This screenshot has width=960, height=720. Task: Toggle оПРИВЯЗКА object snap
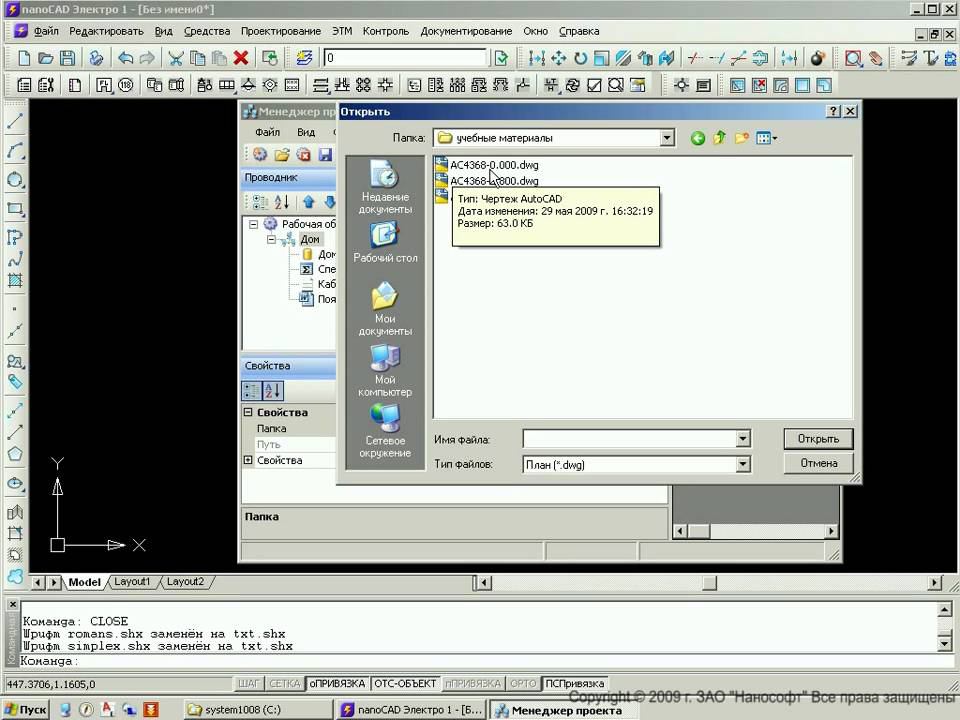click(337, 683)
